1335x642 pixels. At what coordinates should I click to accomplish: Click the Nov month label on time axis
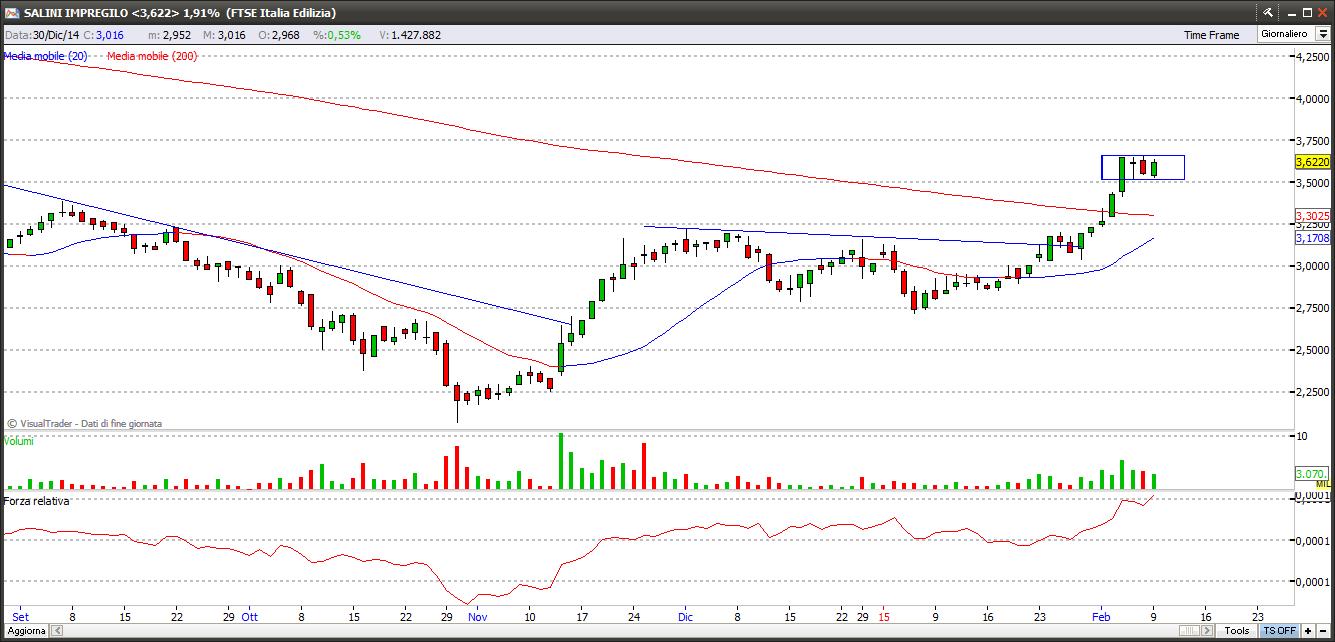click(478, 616)
